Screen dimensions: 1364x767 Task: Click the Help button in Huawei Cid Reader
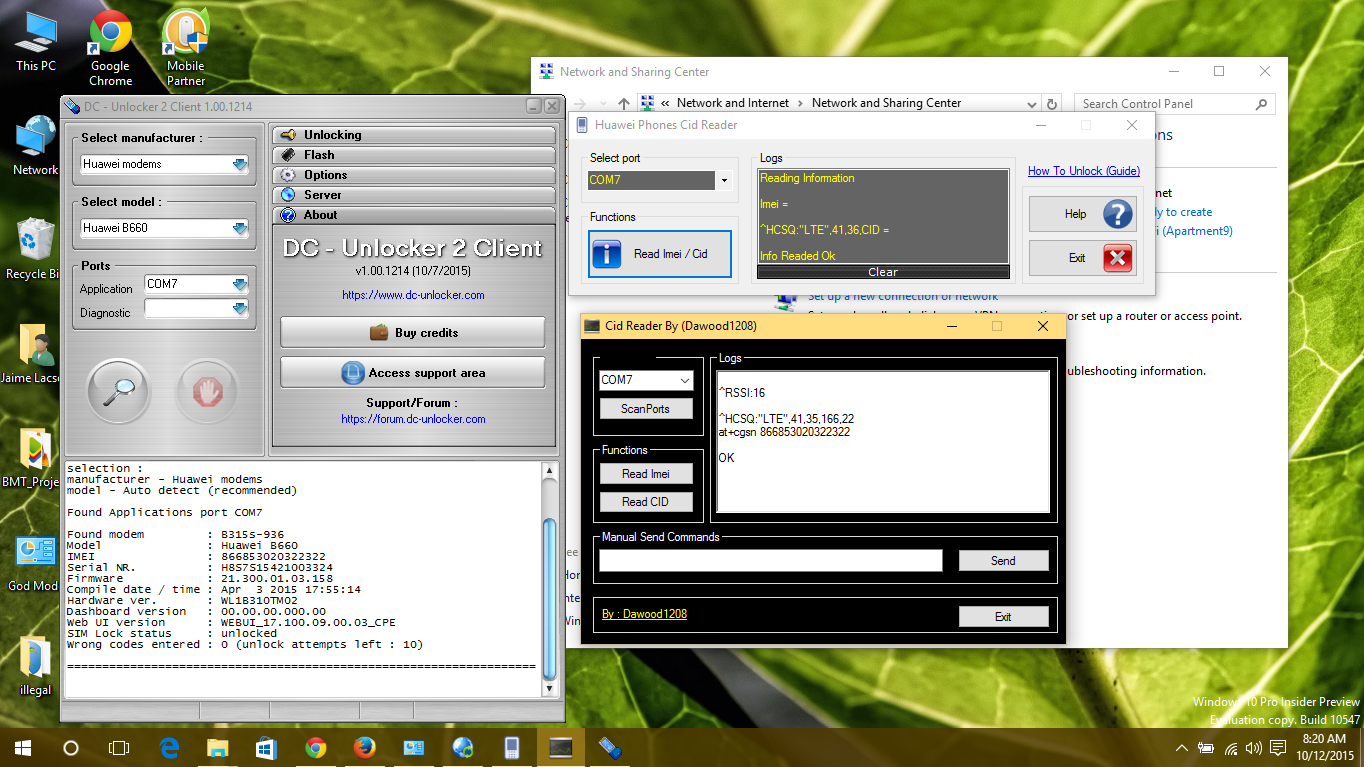click(1084, 214)
